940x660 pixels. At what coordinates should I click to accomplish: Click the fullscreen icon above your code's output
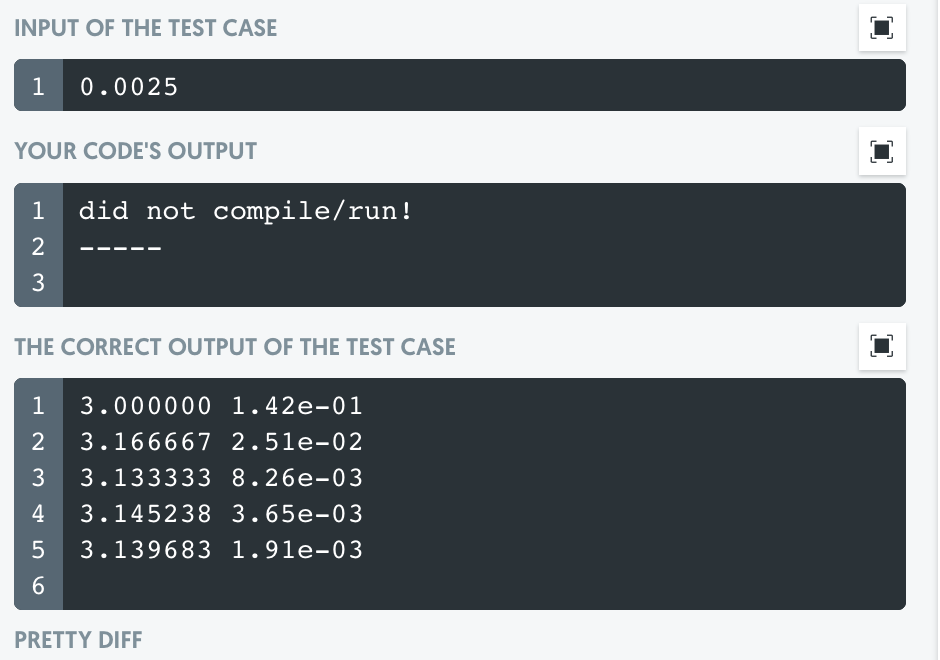coord(881,151)
